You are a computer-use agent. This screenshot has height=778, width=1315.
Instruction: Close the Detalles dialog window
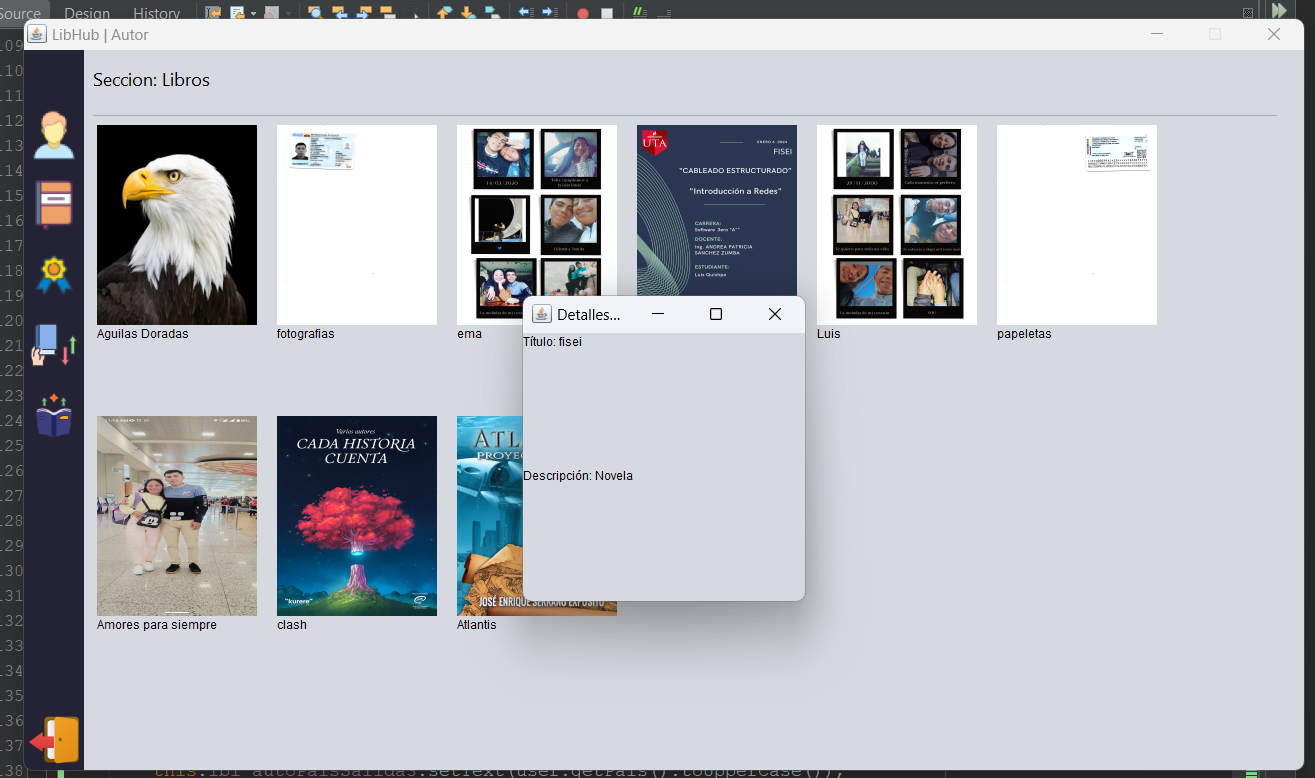[774, 314]
